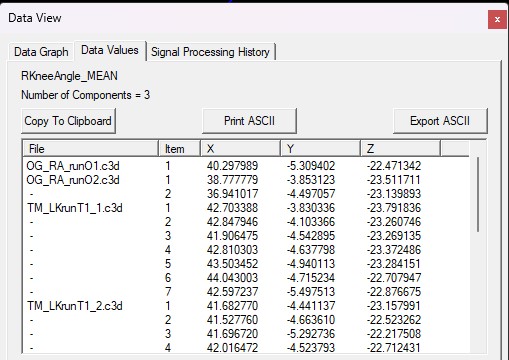Click the X value 38.777779

point(232,180)
